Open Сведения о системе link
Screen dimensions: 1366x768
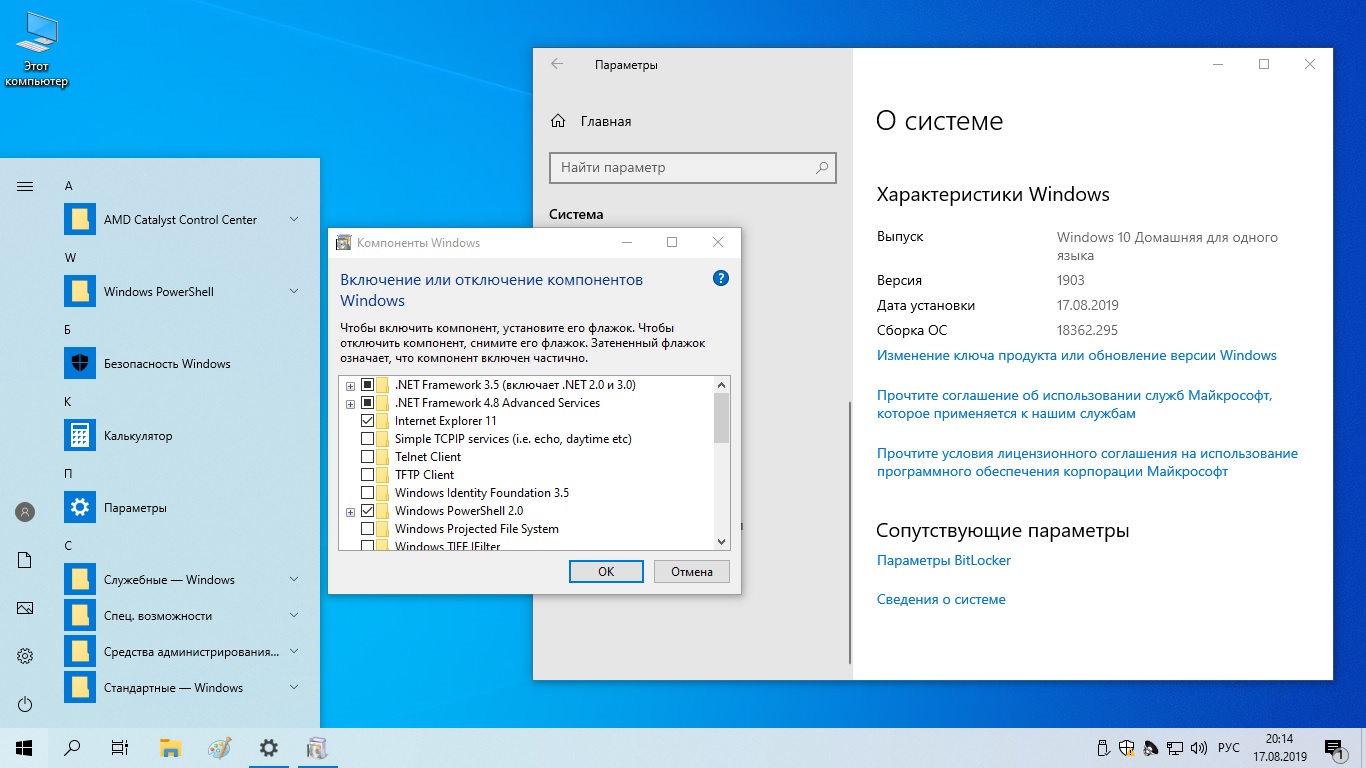click(941, 599)
